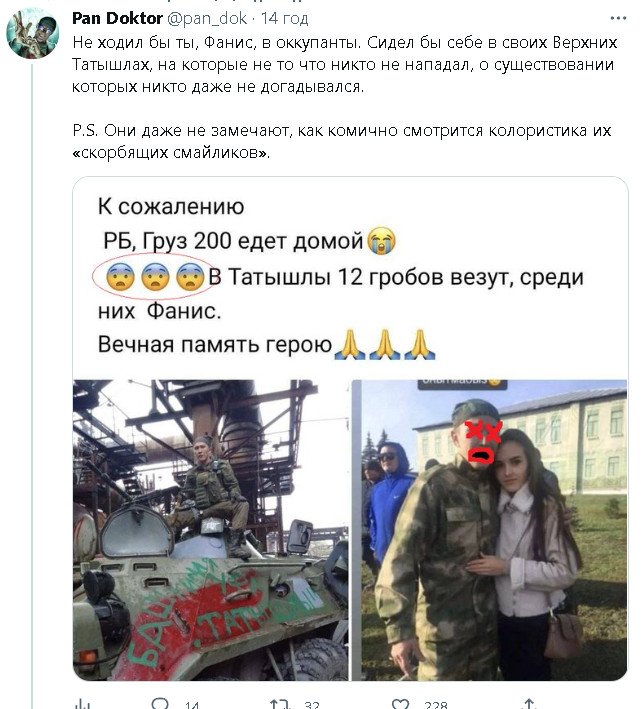This screenshot has height=709, width=642.
Task: Click the like count 228
Action: 436,704
